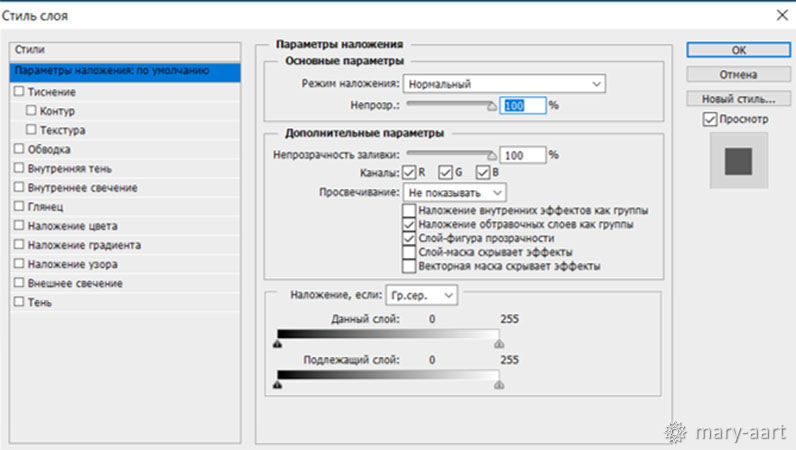Toggle the R channel checkbox

(409, 174)
